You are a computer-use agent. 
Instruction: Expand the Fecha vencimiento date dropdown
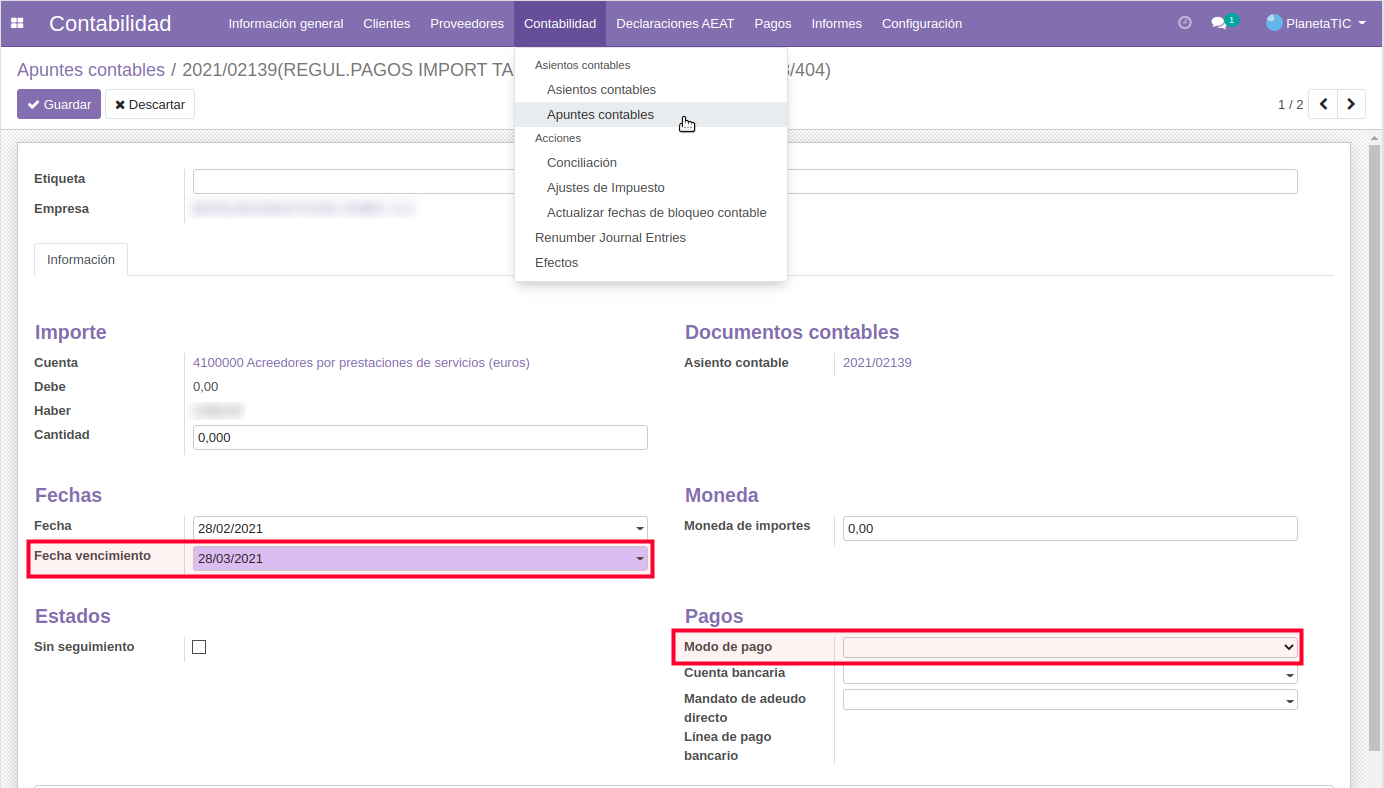pyautogui.click(x=640, y=559)
